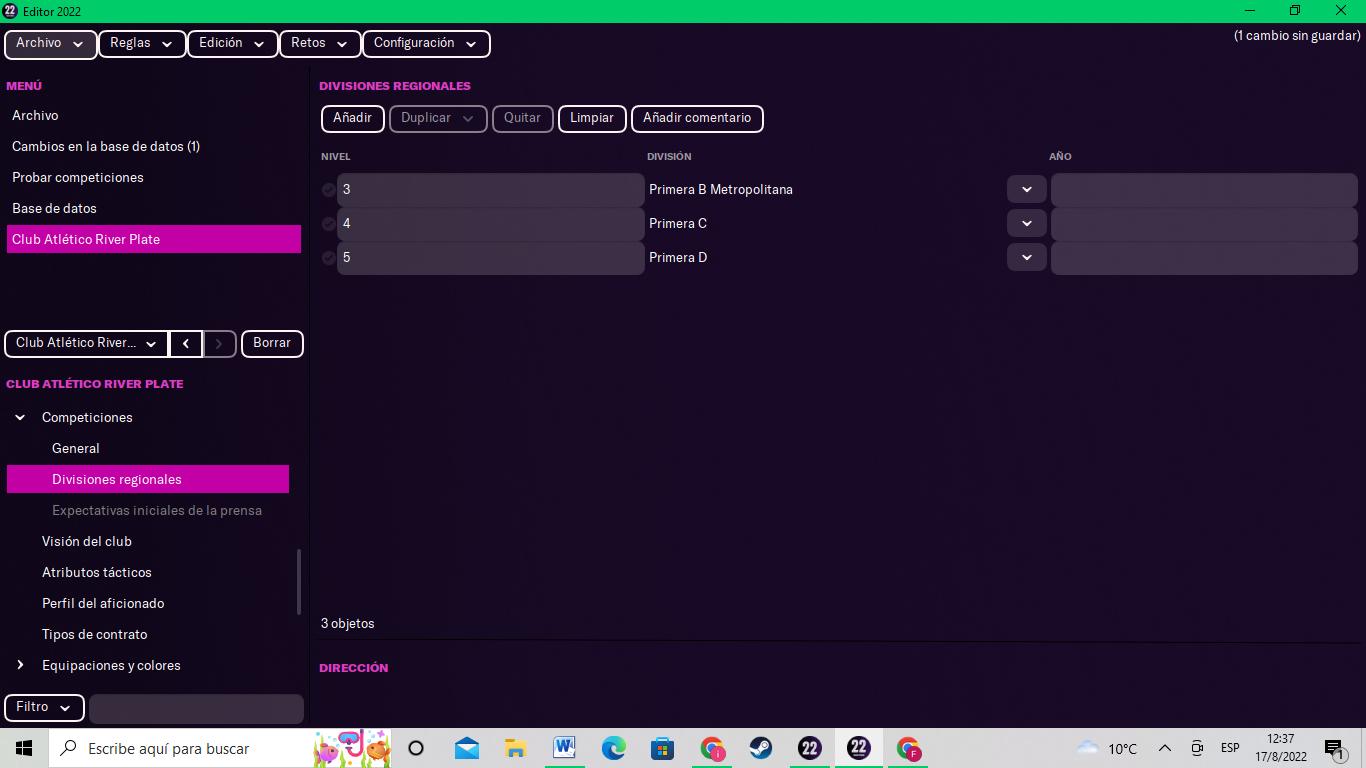
Task: Collapse the Competiciones tree section
Action: pyautogui.click(x=20, y=418)
